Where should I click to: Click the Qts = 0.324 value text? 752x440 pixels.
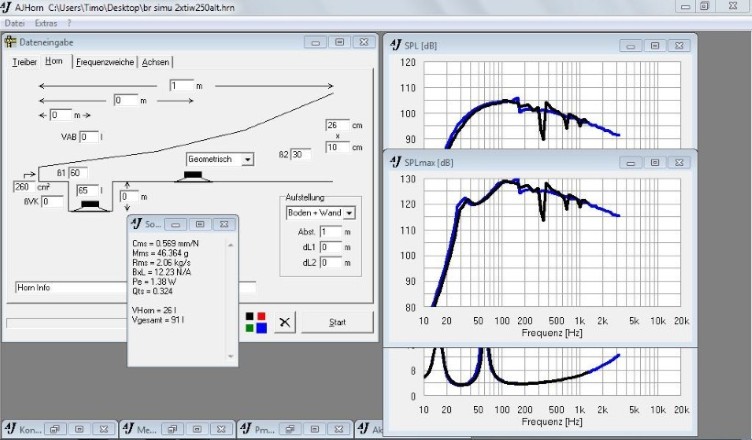152,291
